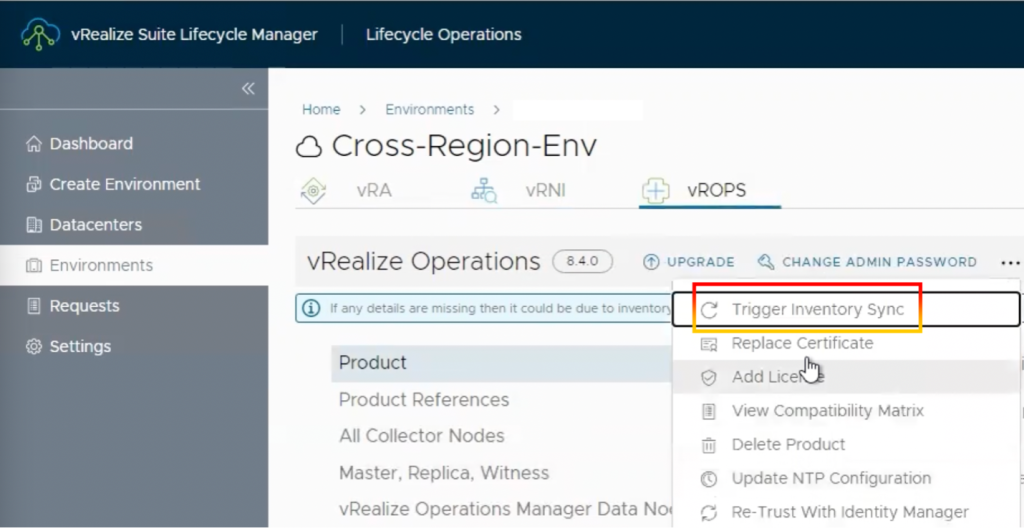Click the Datacenters building icon
Viewport: 1024px width, 531px height.
pos(34,225)
